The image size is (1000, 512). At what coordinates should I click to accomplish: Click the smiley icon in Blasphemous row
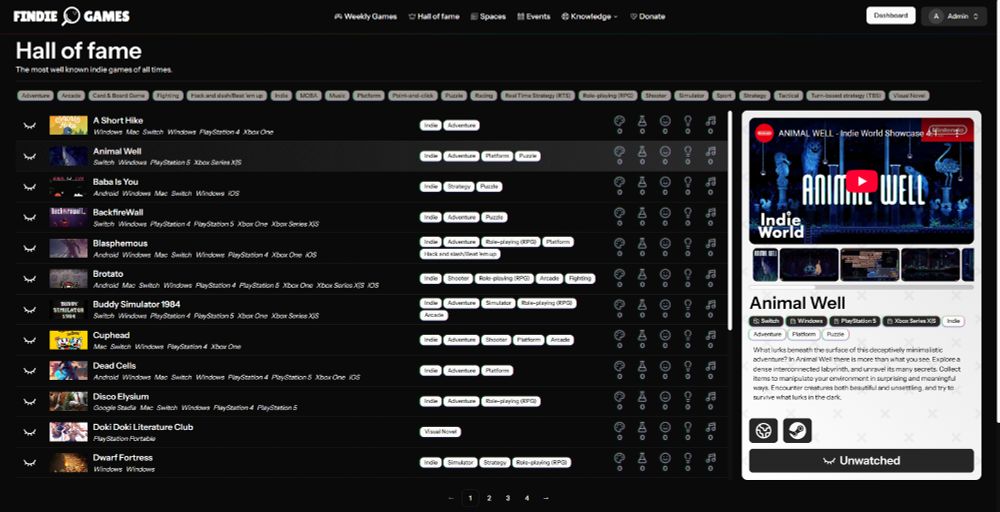click(665, 243)
